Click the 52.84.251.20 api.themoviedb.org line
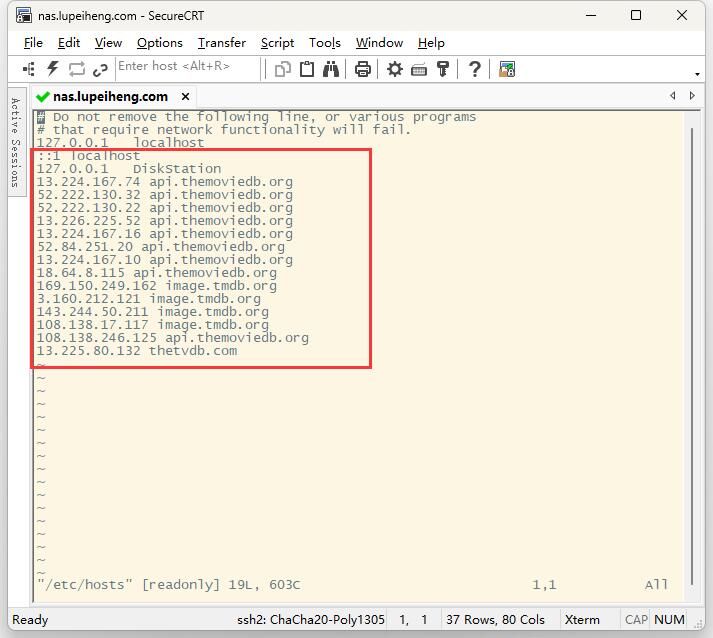The width and height of the screenshot is (713, 638). coord(161,247)
